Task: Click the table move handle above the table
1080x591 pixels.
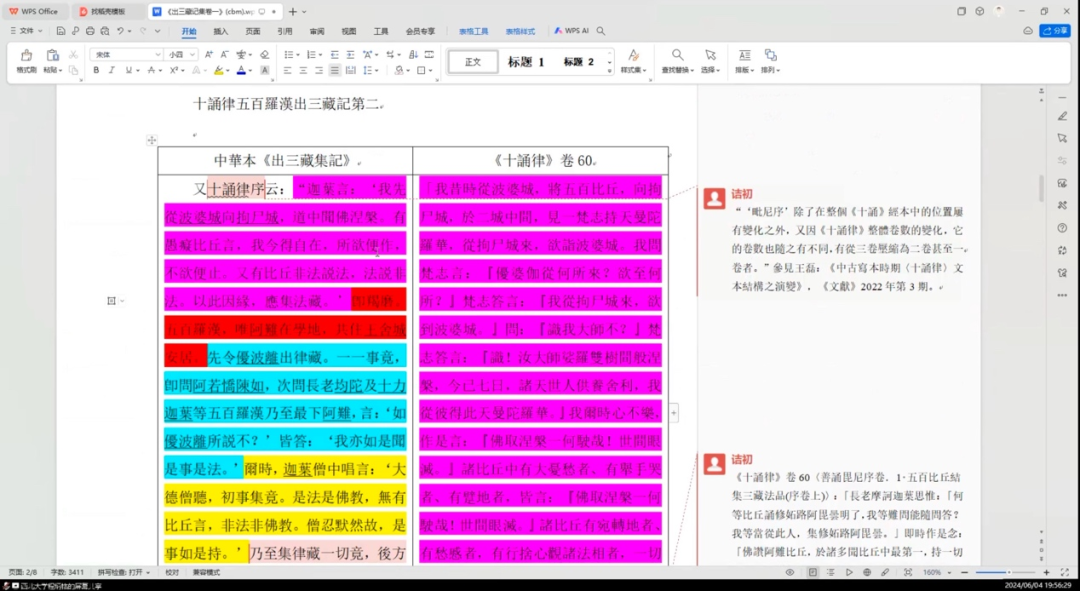Action: pos(152,140)
